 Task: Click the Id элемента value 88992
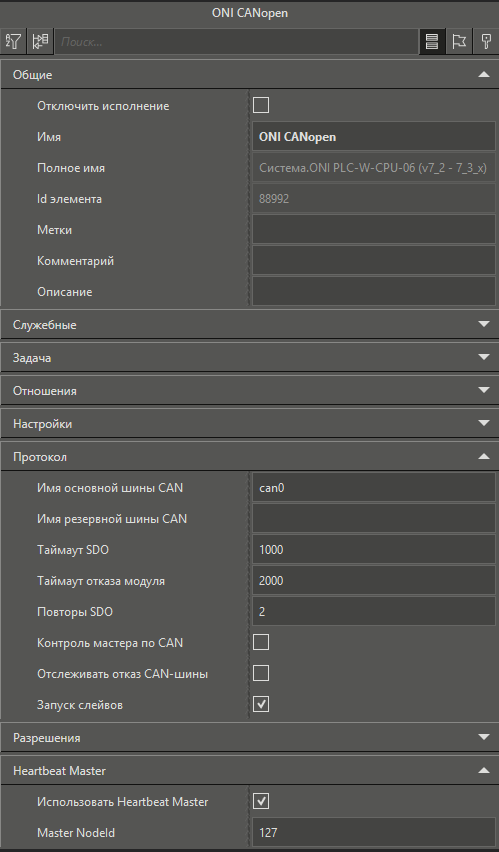(373, 198)
